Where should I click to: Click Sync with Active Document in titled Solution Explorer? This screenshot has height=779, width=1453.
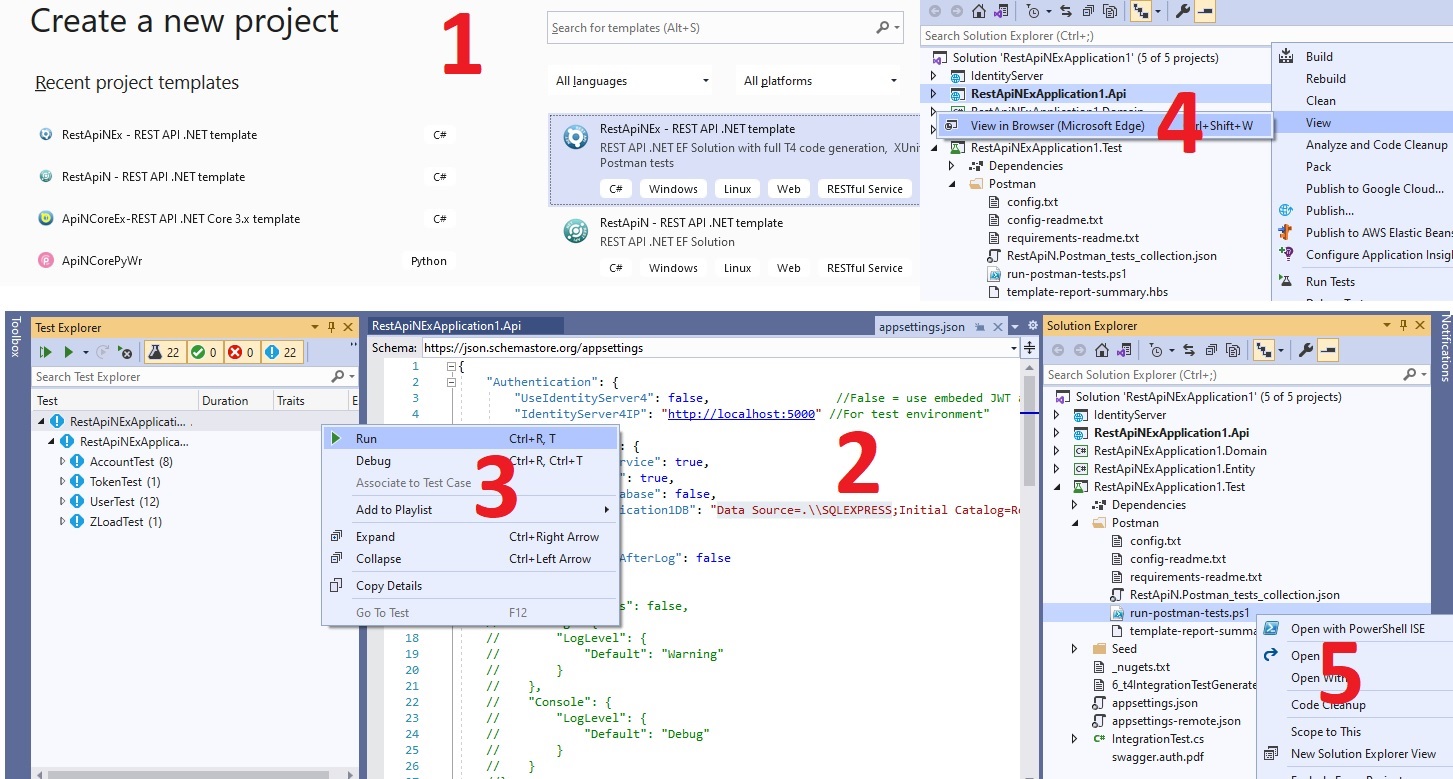[1188, 350]
